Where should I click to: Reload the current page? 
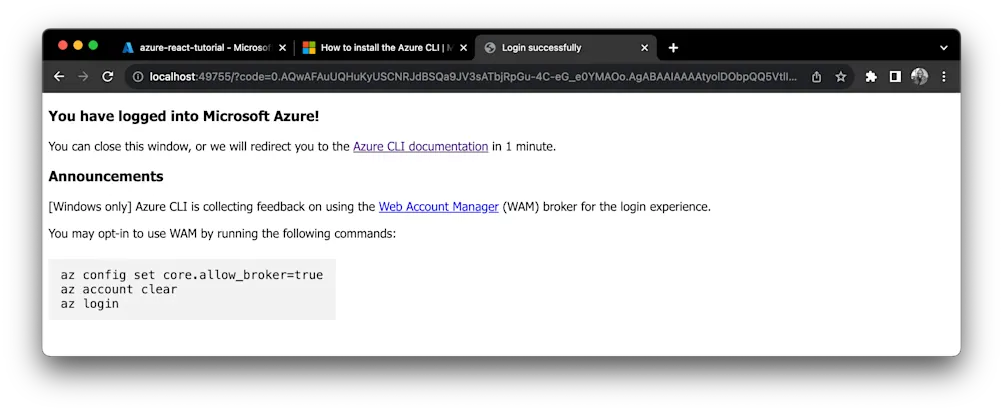[x=108, y=77]
